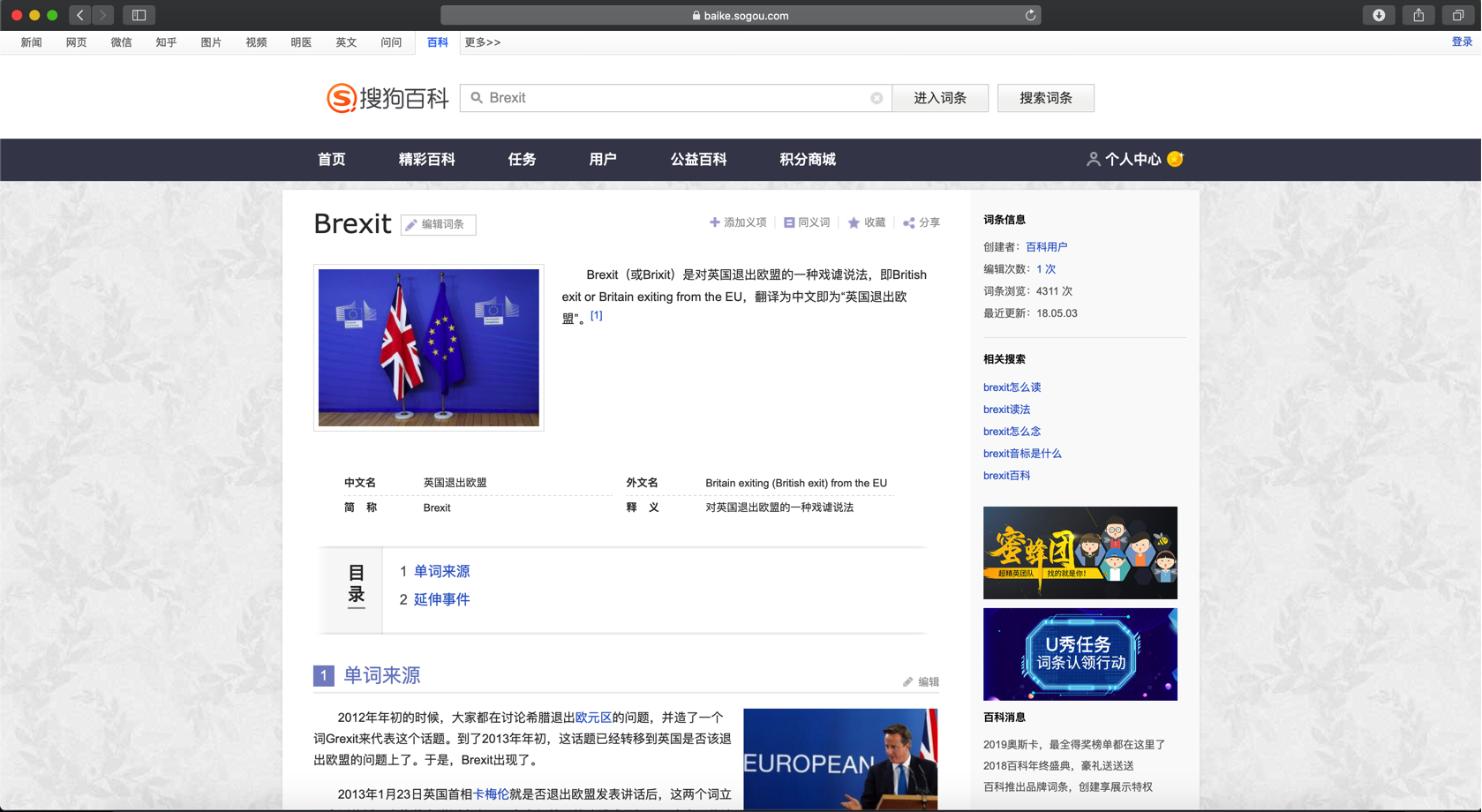Click related search brexit读法
The image size is (1482, 812).
(x=1007, y=410)
